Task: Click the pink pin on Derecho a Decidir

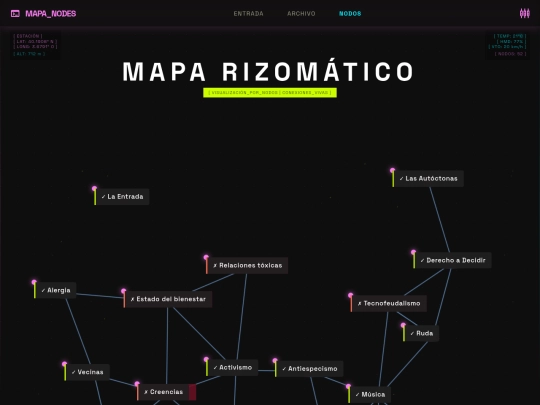Action: (413, 252)
